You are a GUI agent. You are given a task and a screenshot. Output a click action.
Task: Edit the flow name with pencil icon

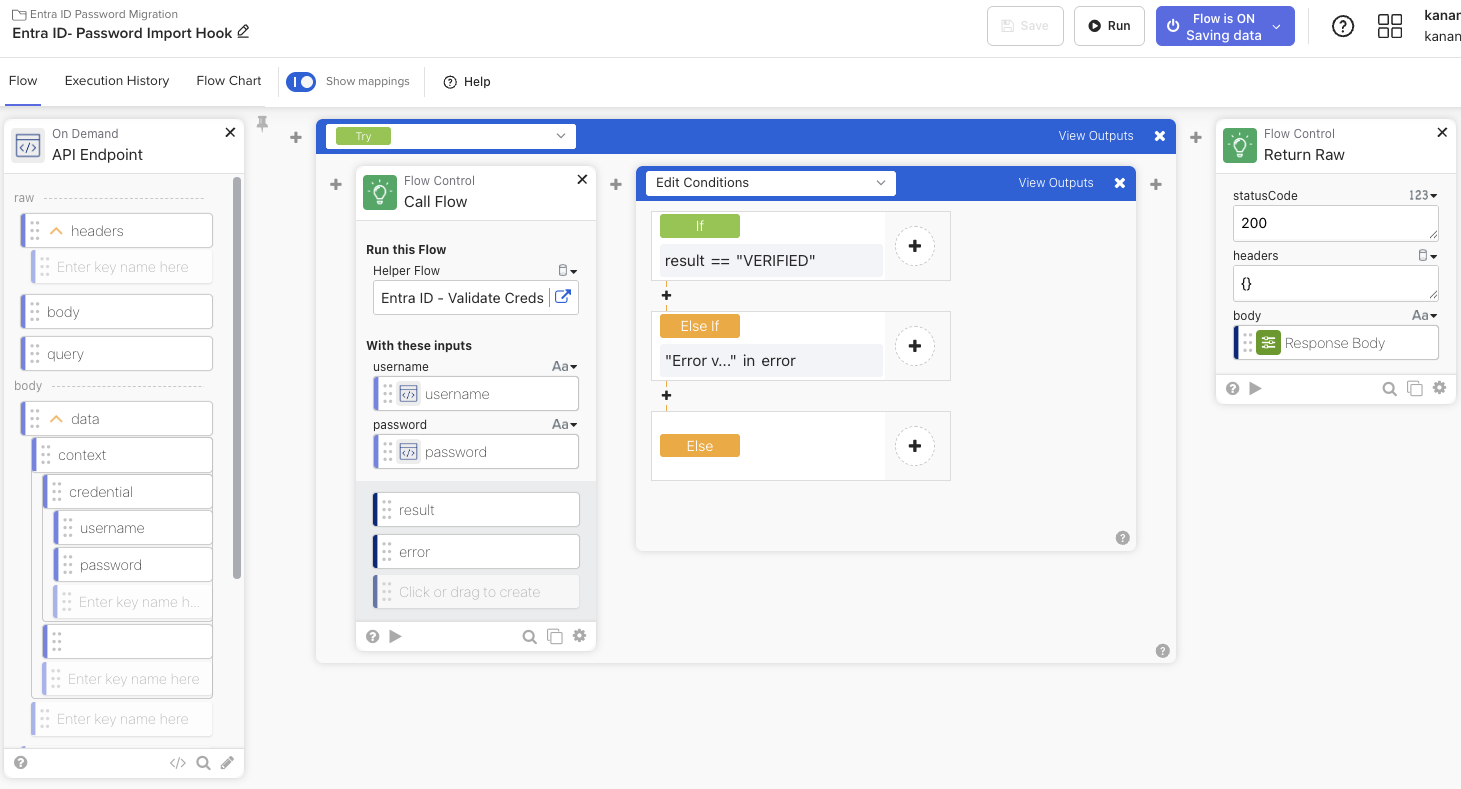[243, 32]
